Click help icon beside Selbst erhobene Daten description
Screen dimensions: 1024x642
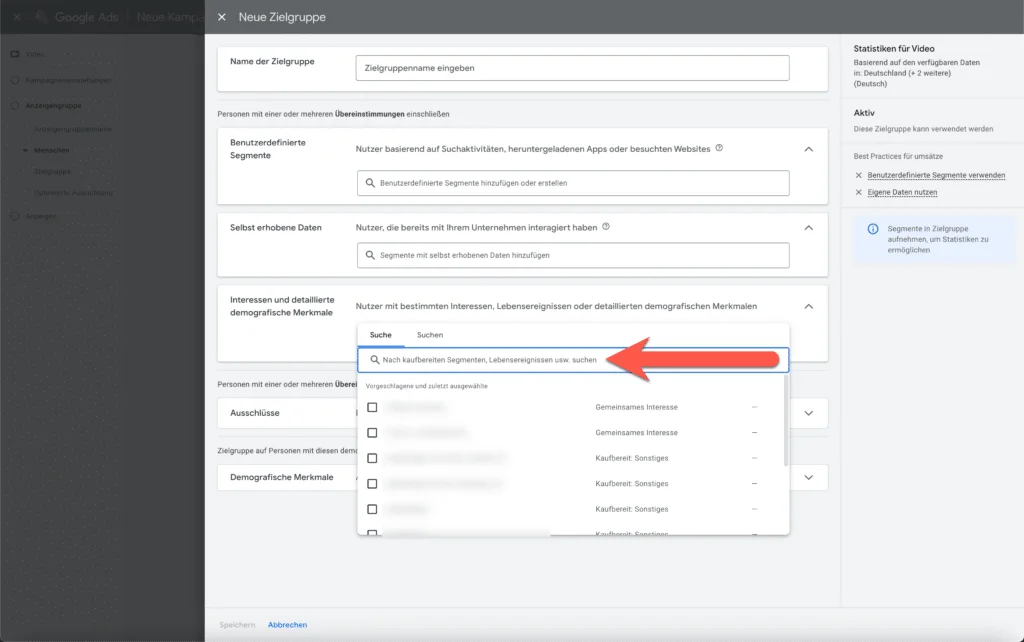click(606, 227)
